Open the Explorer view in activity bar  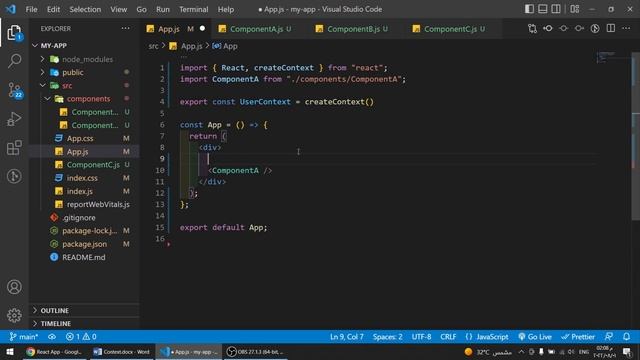point(14,33)
